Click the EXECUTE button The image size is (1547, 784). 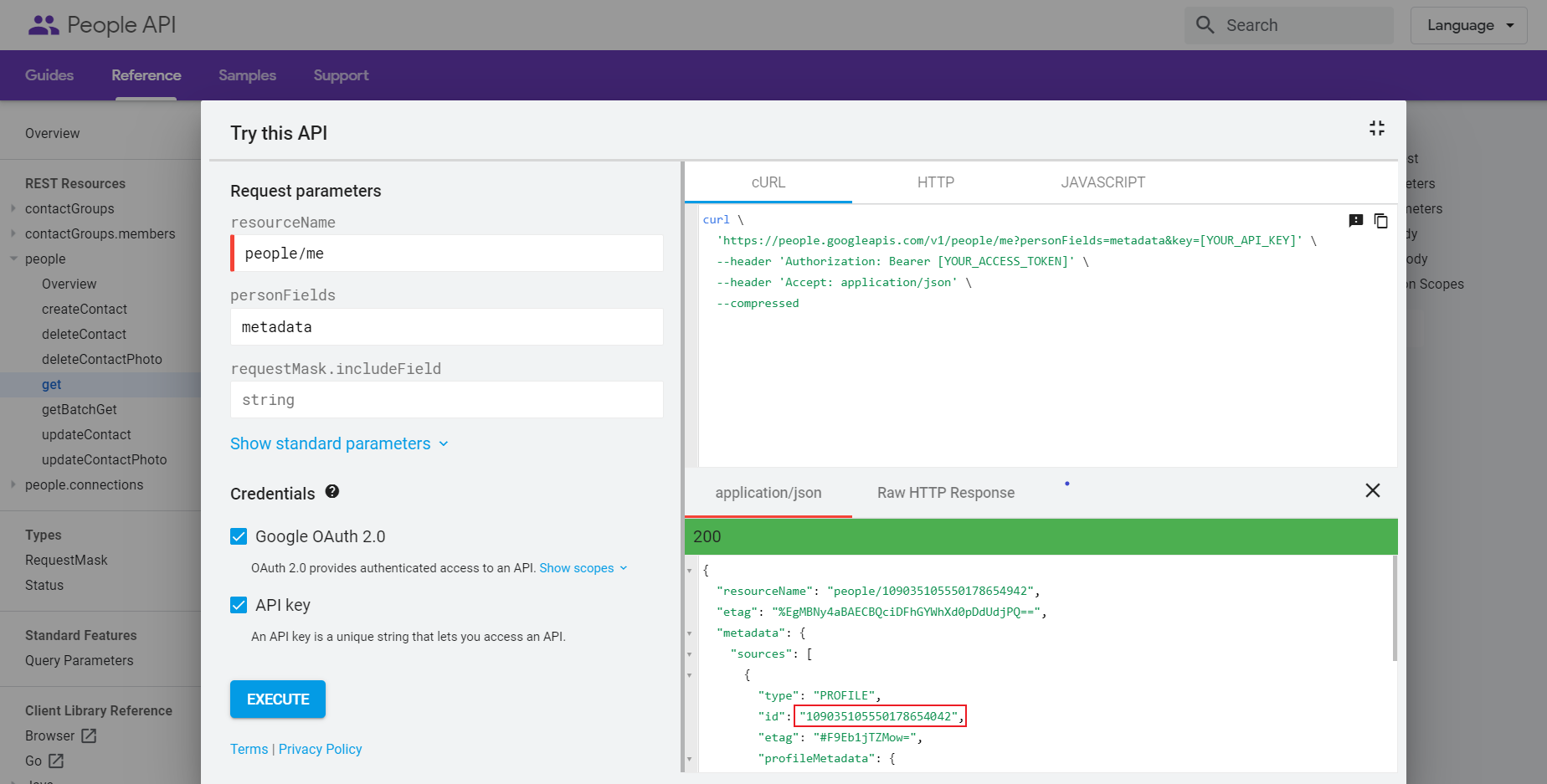click(x=278, y=699)
